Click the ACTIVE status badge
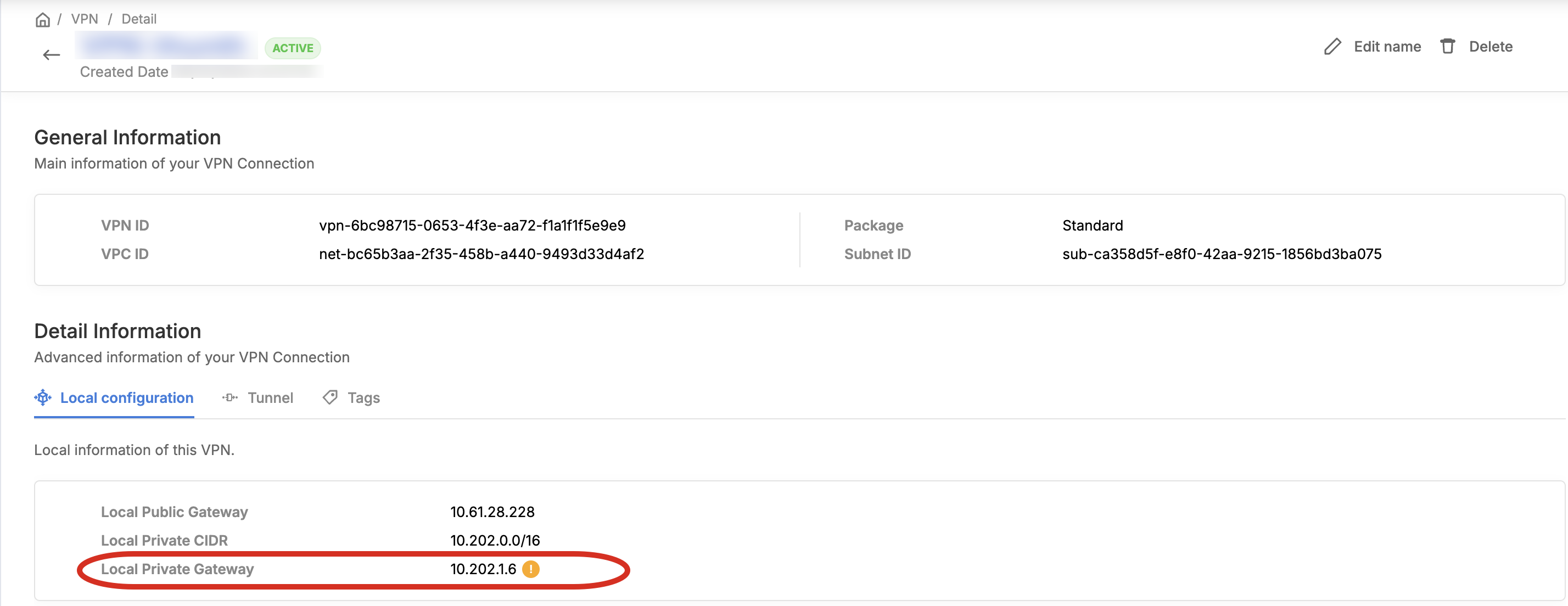 point(293,48)
